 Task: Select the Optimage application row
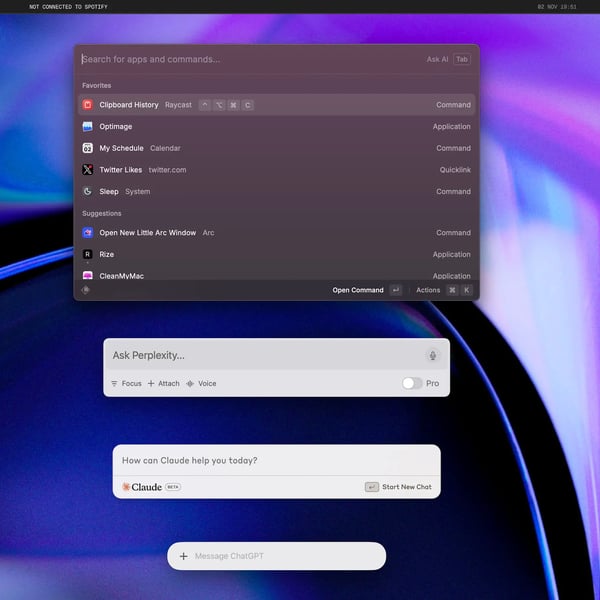pos(277,127)
